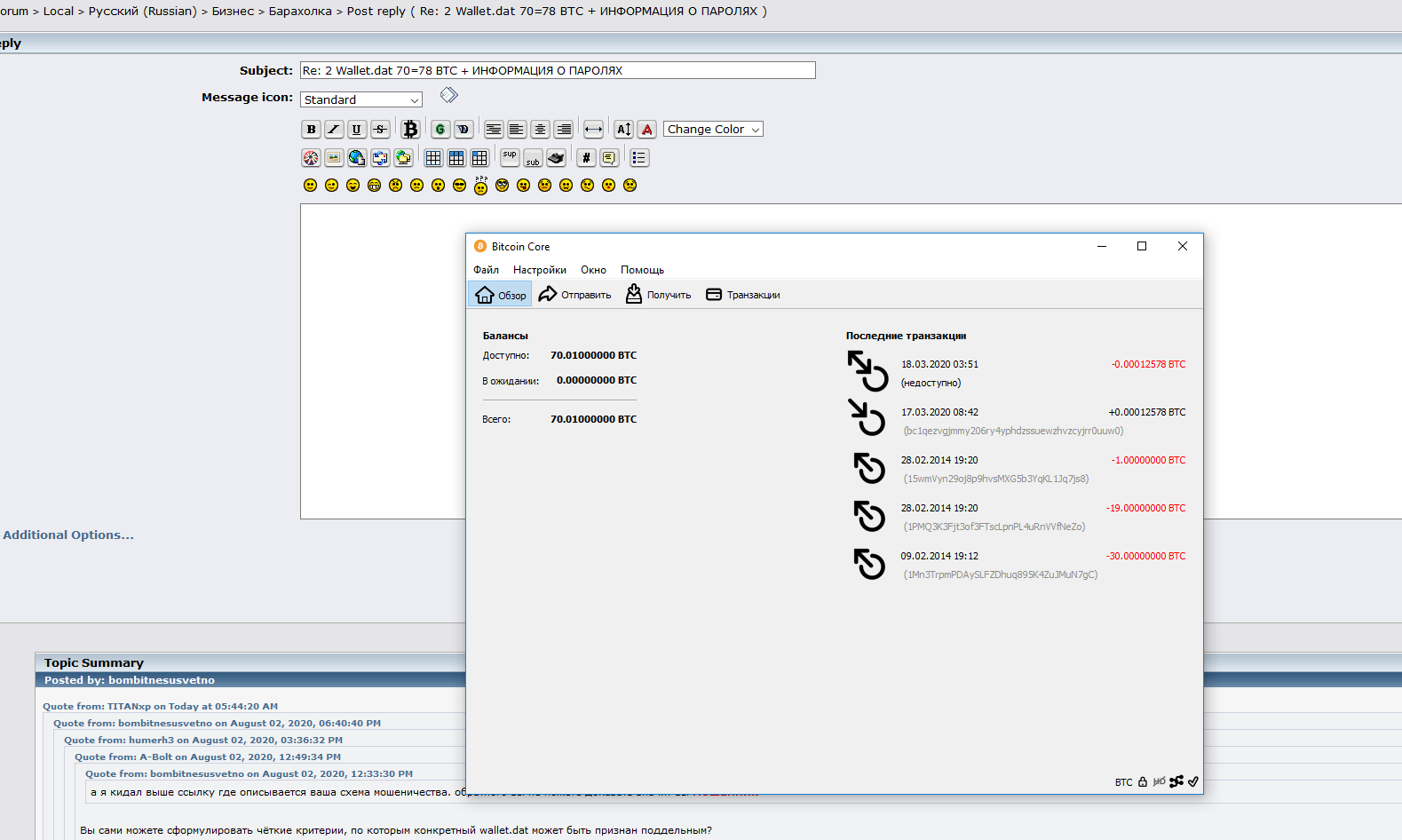This screenshot has height=840, width=1402.
Task: Insert a bulleted list
Action: coord(639,158)
